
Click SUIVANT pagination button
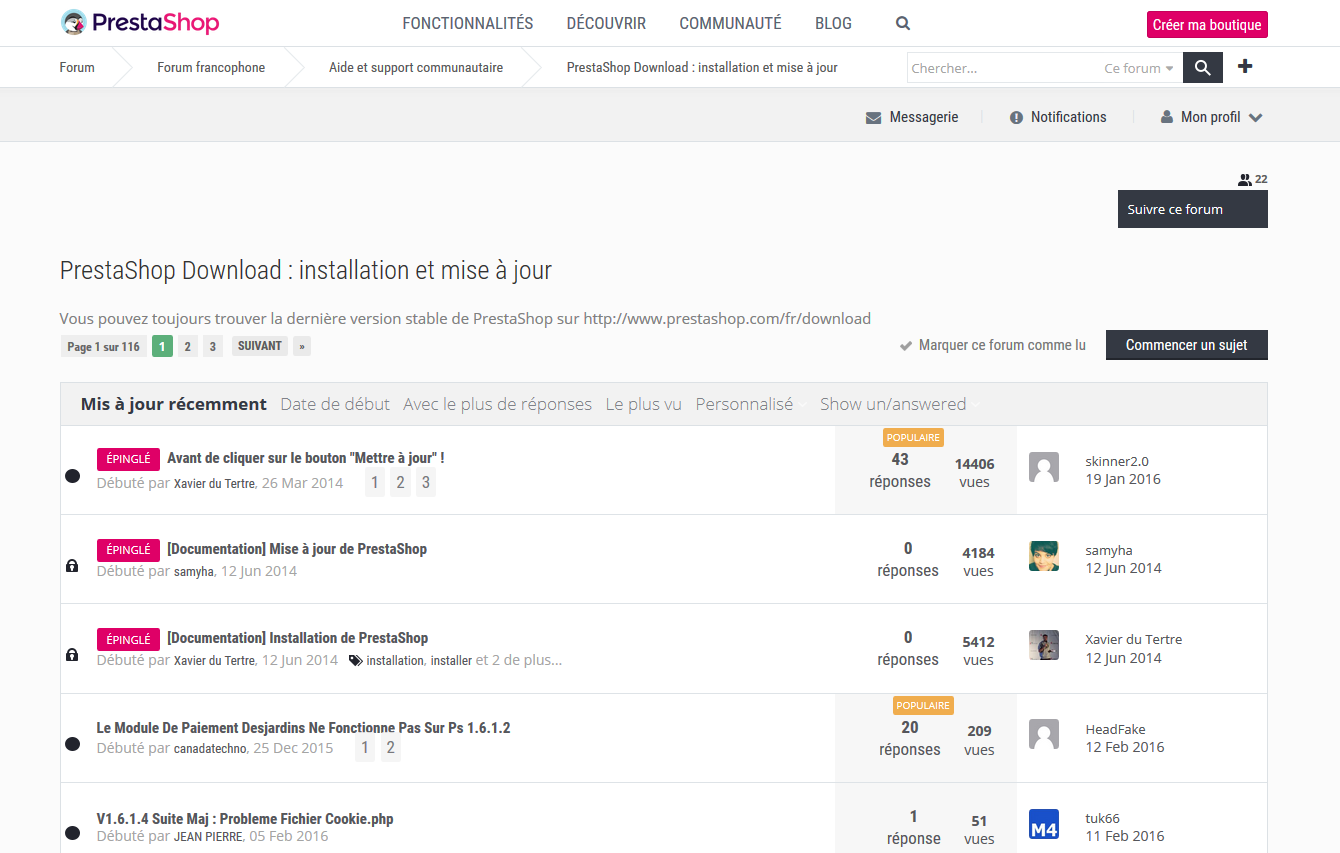[x=260, y=346]
